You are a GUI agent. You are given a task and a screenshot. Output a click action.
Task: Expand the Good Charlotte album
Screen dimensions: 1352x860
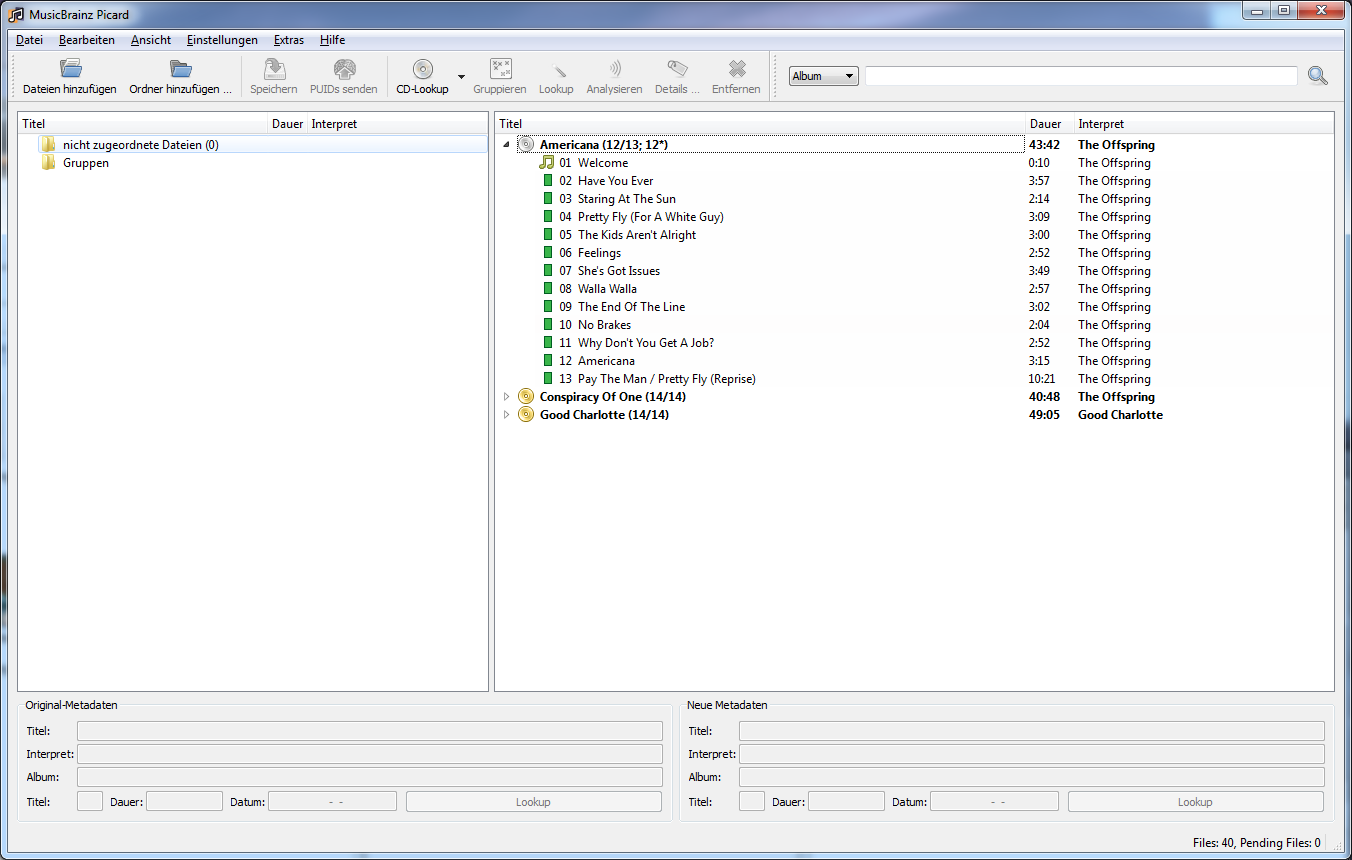(506, 415)
